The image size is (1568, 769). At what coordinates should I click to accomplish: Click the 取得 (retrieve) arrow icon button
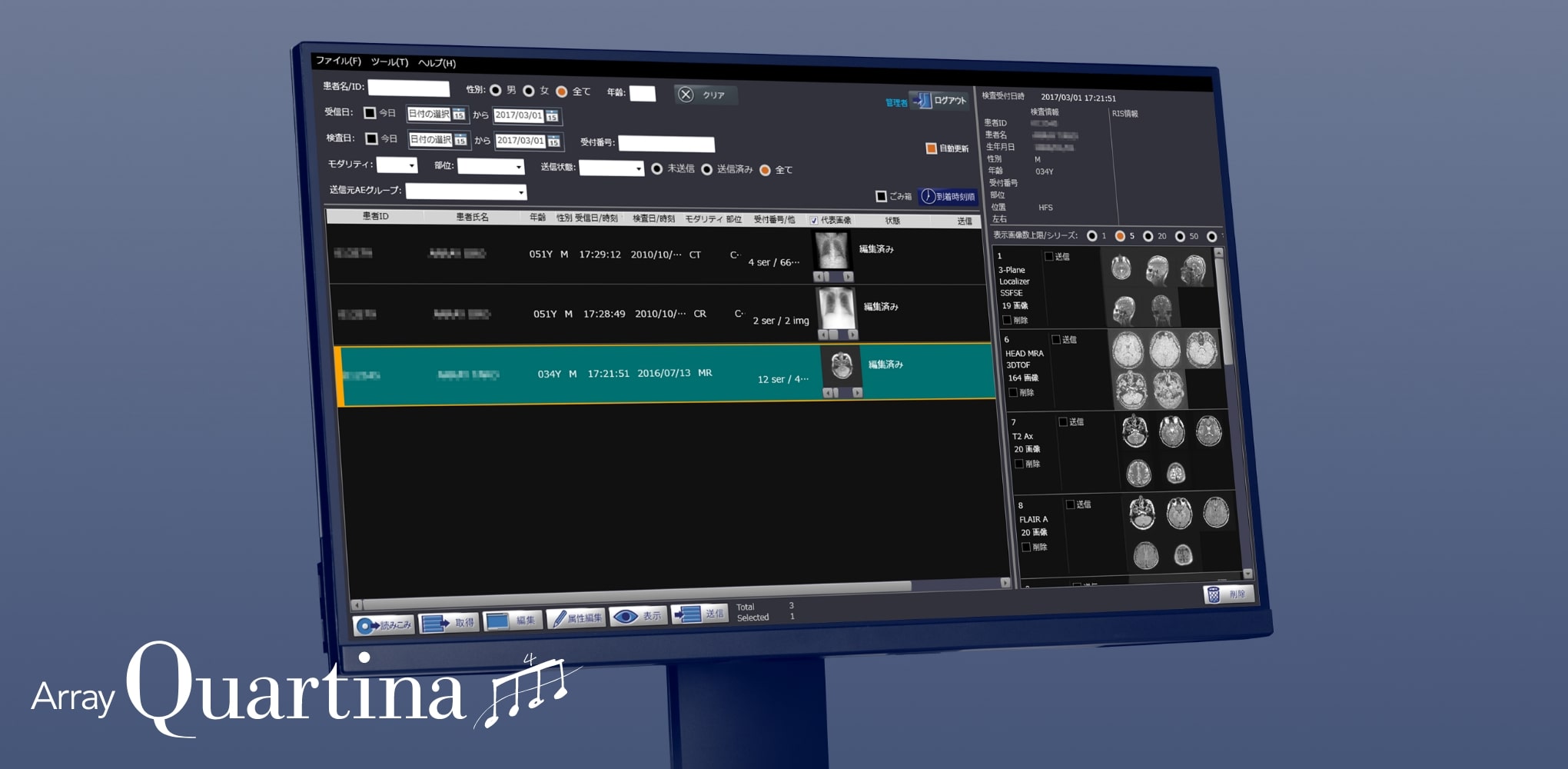[x=449, y=622]
